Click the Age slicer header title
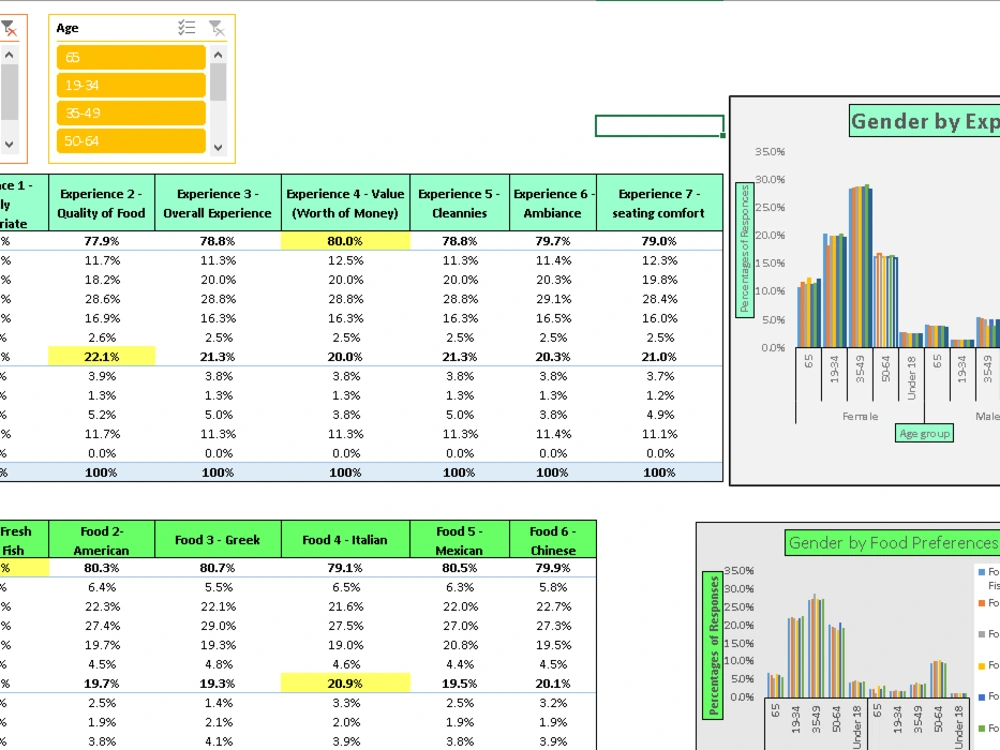This screenshot has width=1000, height=750. point(67,27)
